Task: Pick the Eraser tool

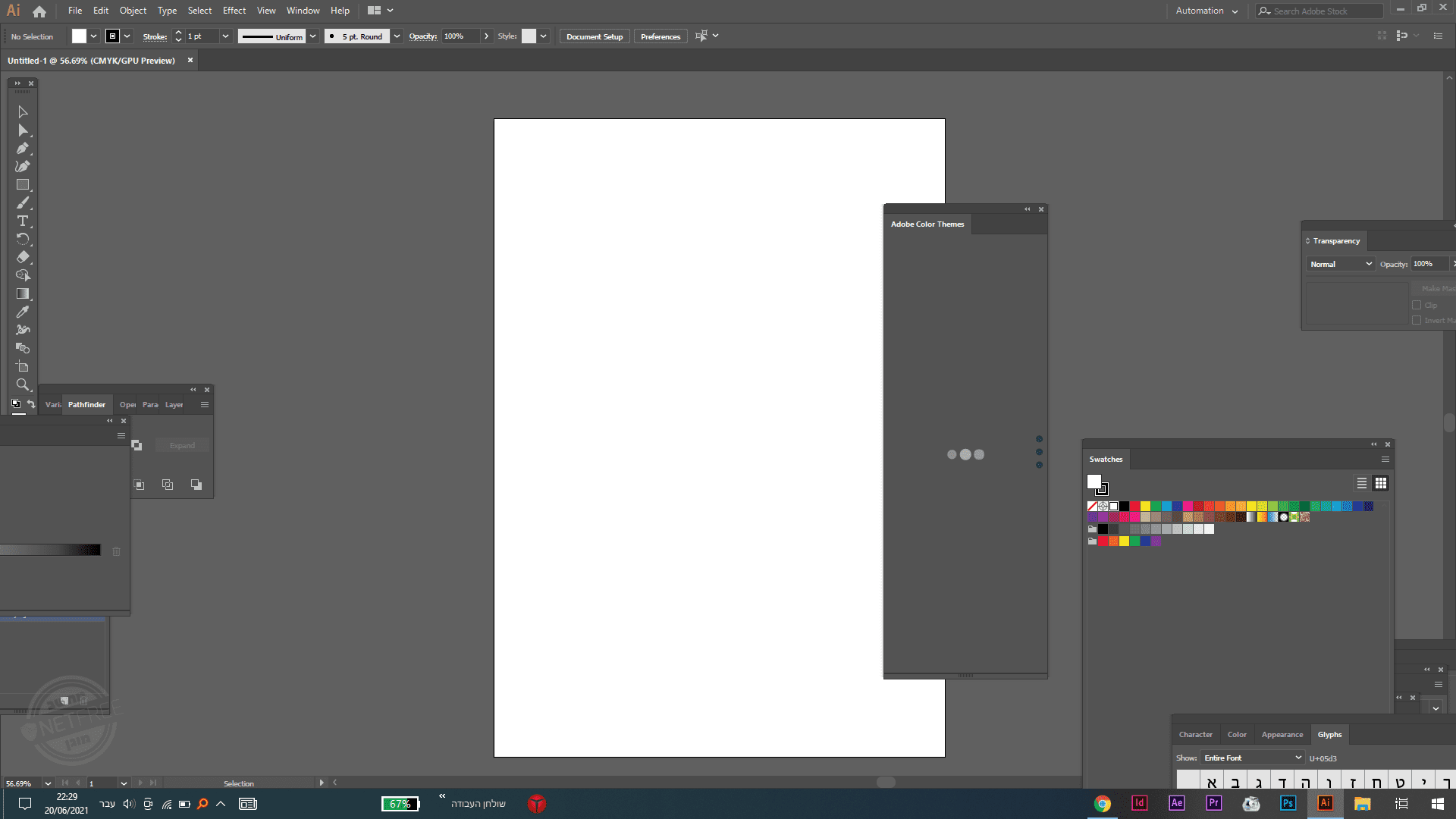Action: point(23,257)
